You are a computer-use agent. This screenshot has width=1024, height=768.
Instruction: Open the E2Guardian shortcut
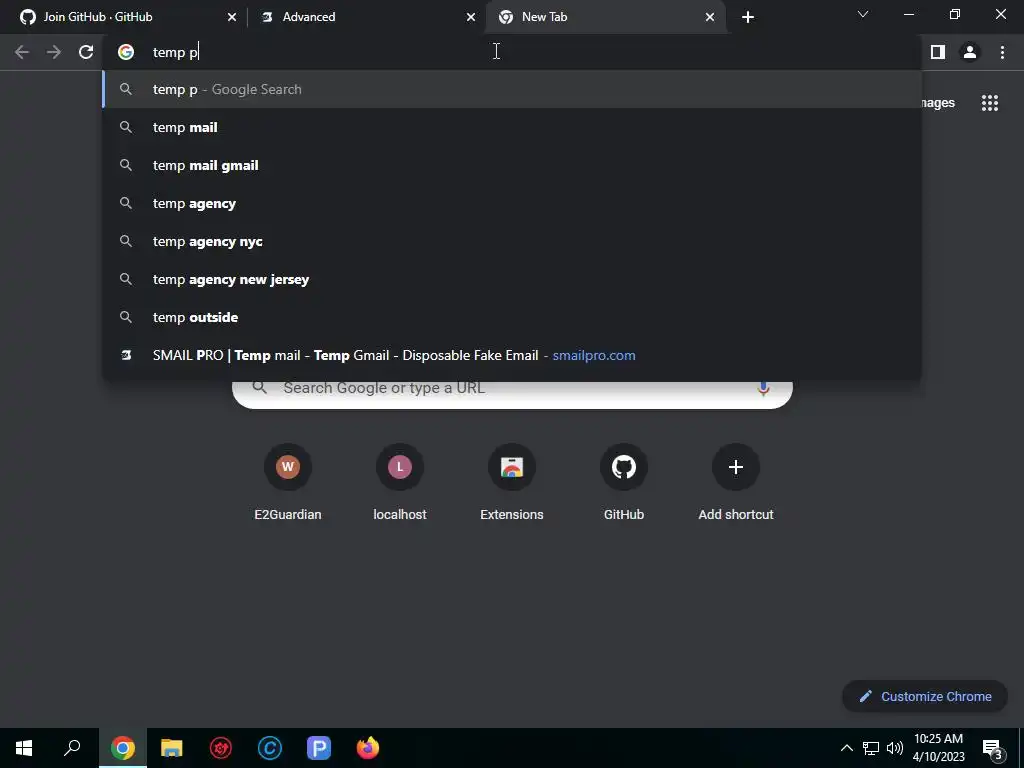point(288,483)
